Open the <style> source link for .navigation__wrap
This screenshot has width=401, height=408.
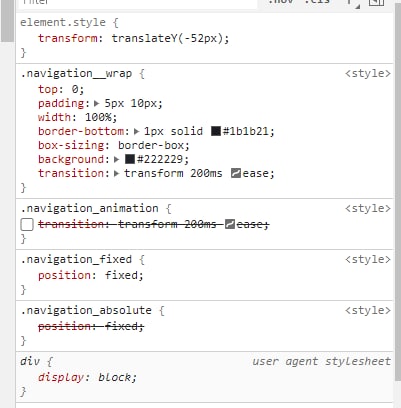point(368,73)
